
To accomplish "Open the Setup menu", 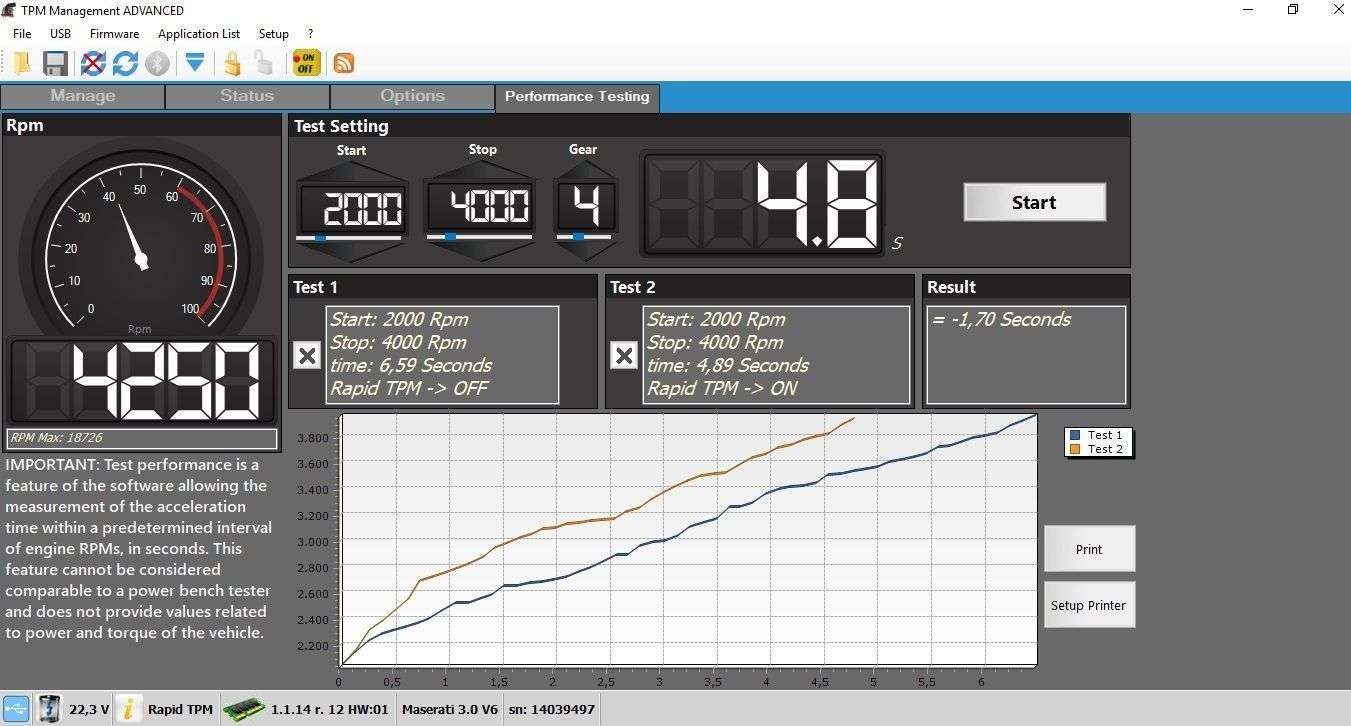I will [x=273, y=33].
